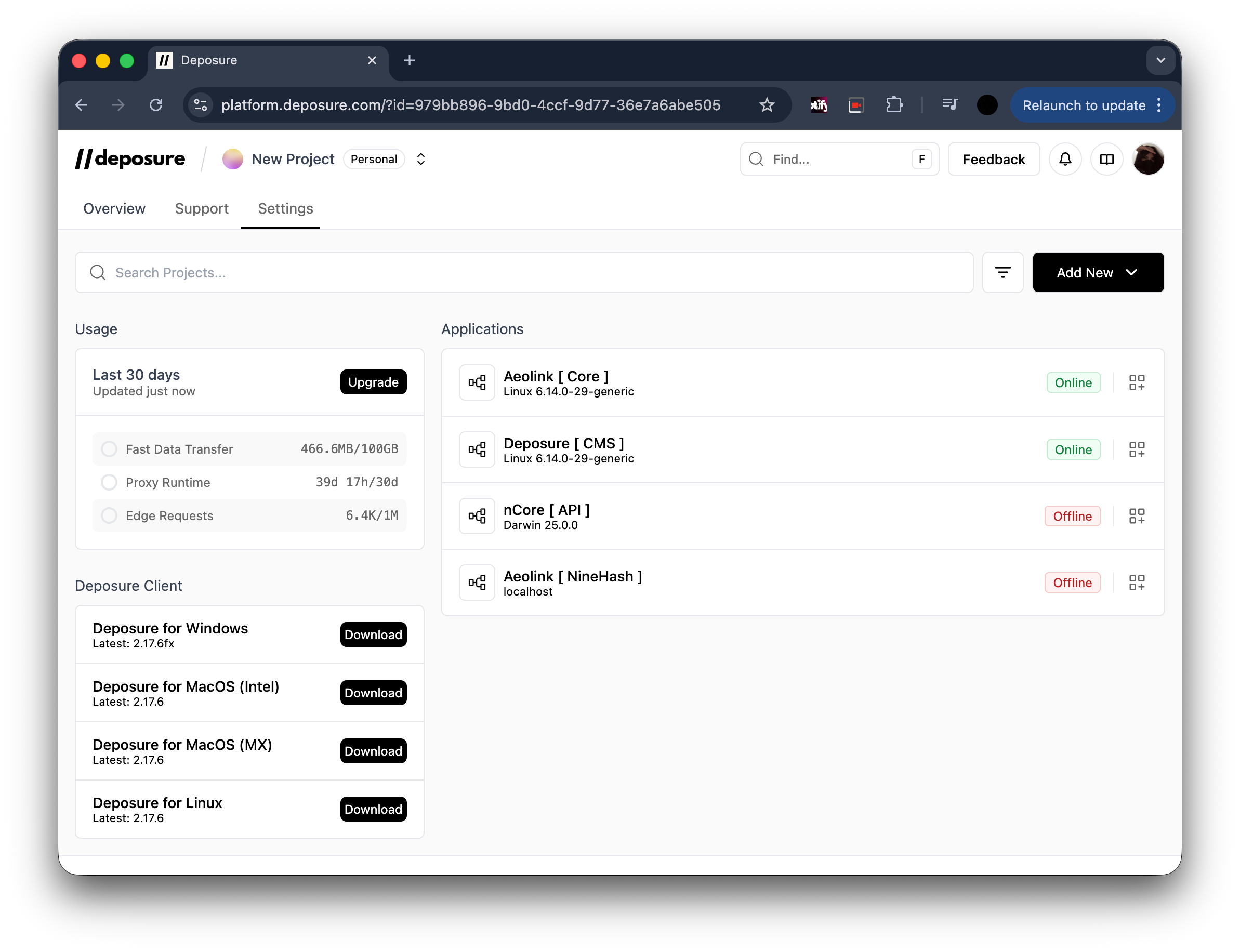Open the filter options icon

pyautogui.click(x=1002, y=273)
